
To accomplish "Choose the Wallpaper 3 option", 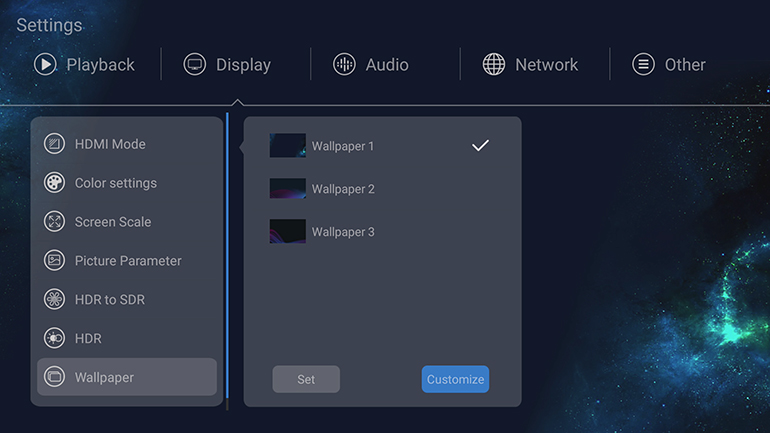I will (x=343, y=232).
